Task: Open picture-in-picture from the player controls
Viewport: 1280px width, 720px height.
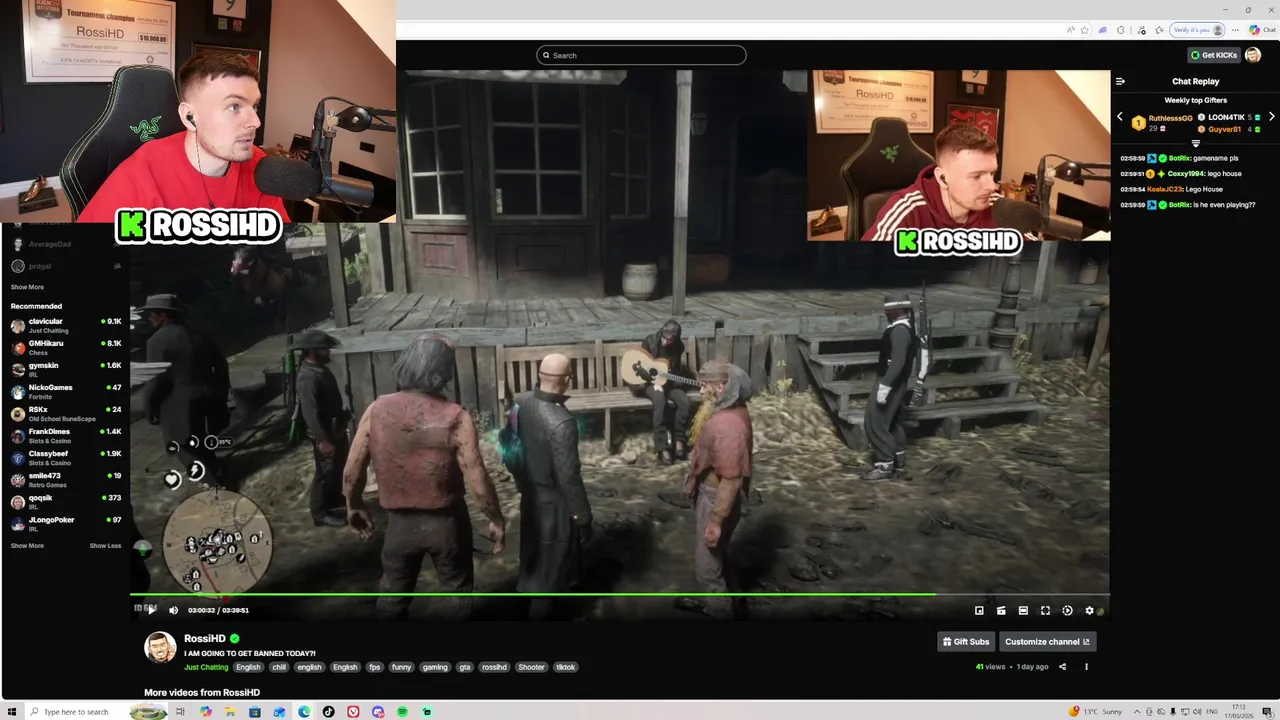Action: (x=979, y=610)
